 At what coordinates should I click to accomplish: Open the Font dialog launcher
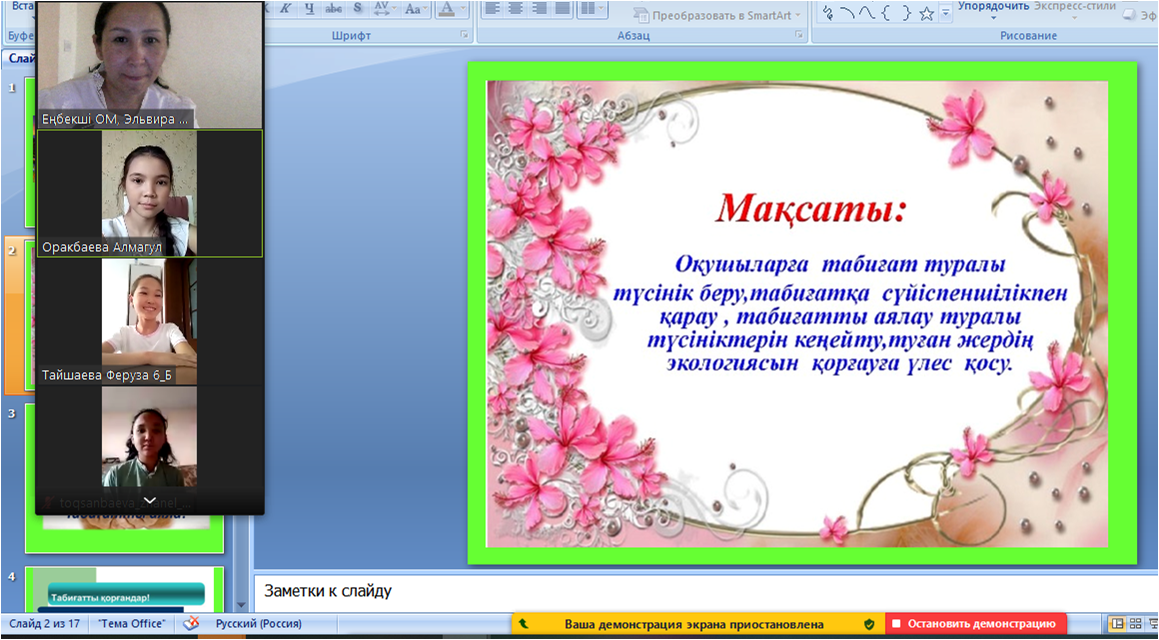click(x=464, y=35)
